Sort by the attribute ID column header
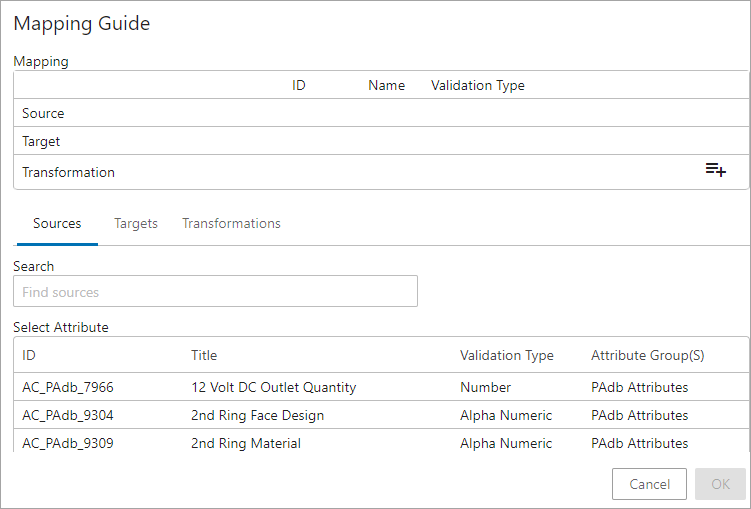 tap(29, 355)
